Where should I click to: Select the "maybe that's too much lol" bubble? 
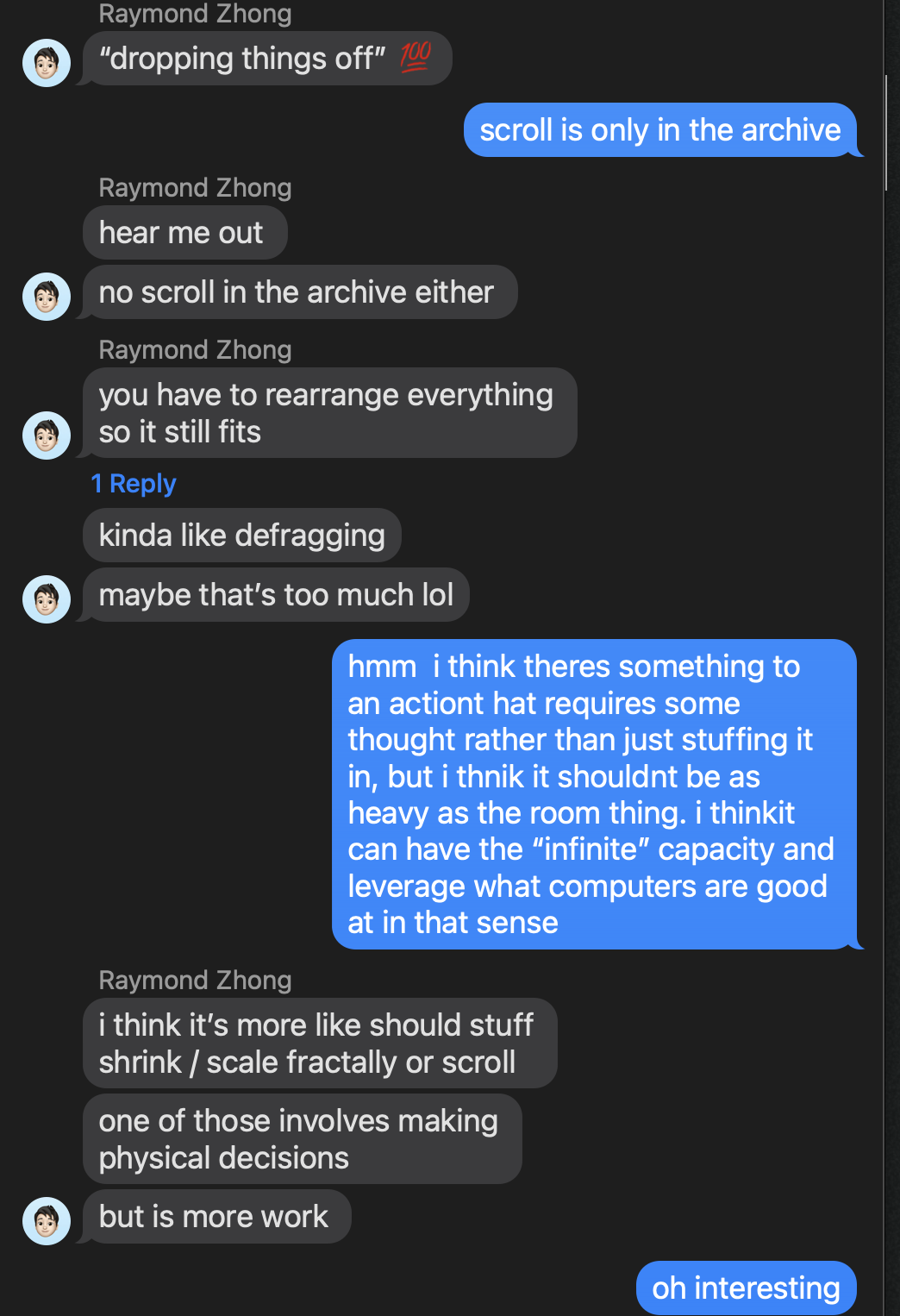point(276,595)
